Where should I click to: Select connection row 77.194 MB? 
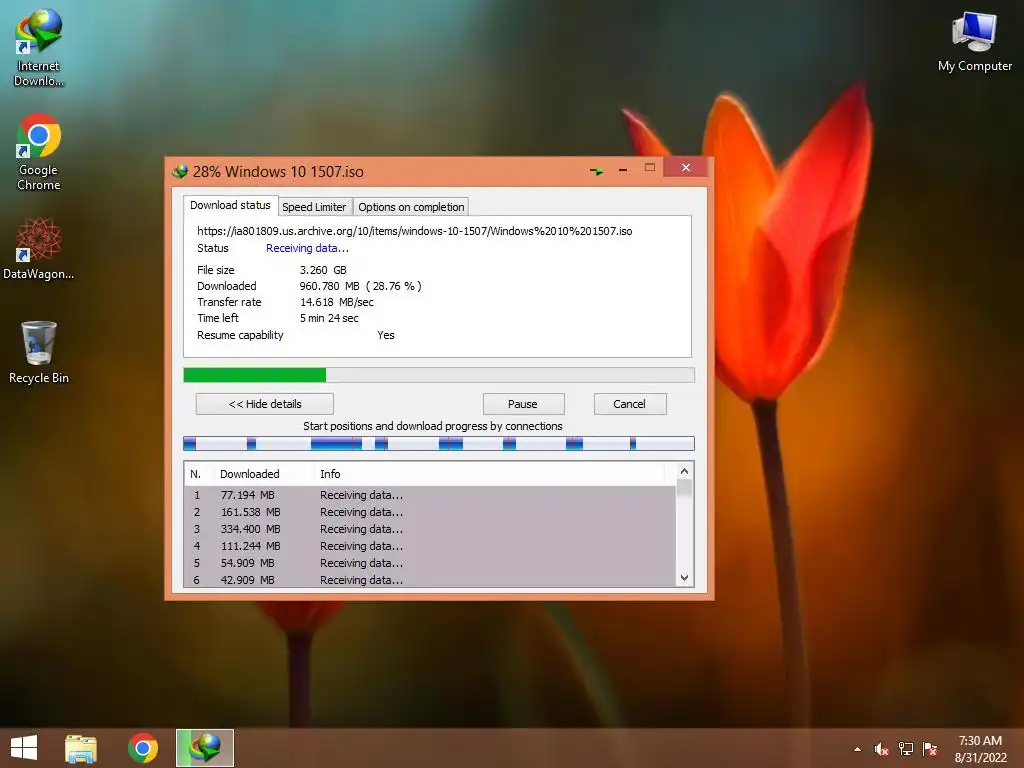pyautogui.click(x=430, y=495)
